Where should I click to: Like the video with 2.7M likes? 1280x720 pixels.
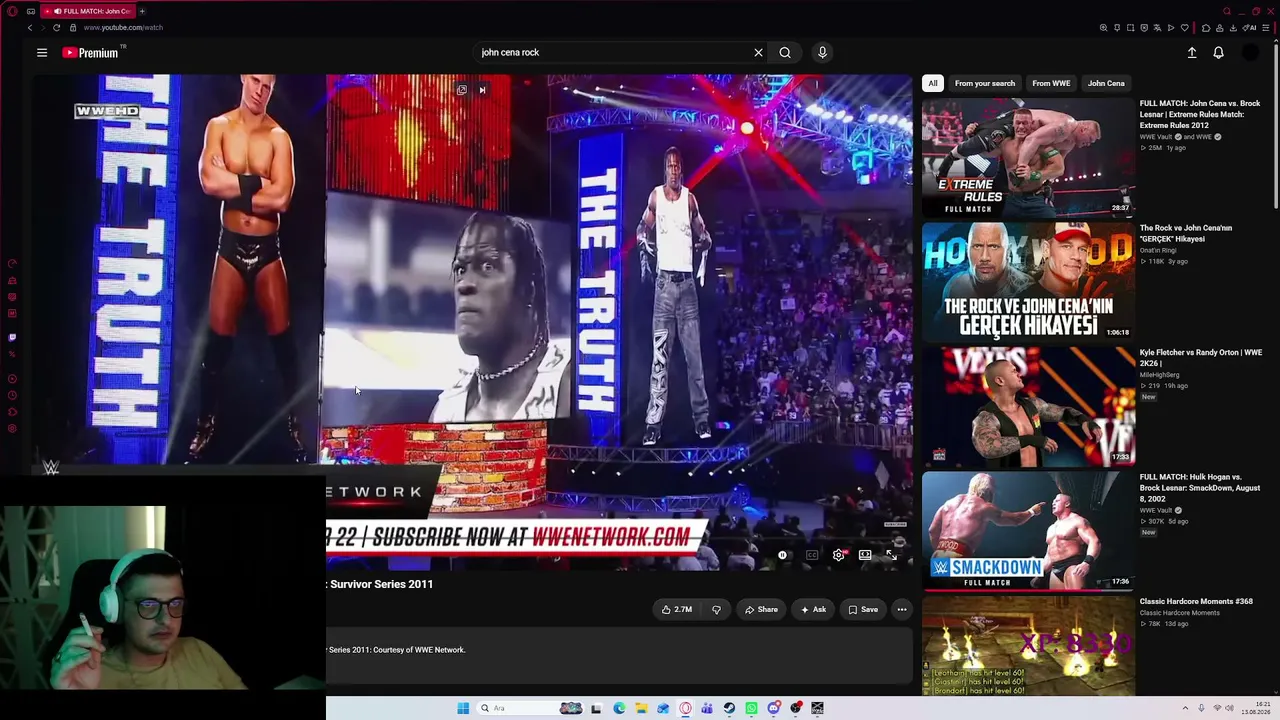click(677, 609)
